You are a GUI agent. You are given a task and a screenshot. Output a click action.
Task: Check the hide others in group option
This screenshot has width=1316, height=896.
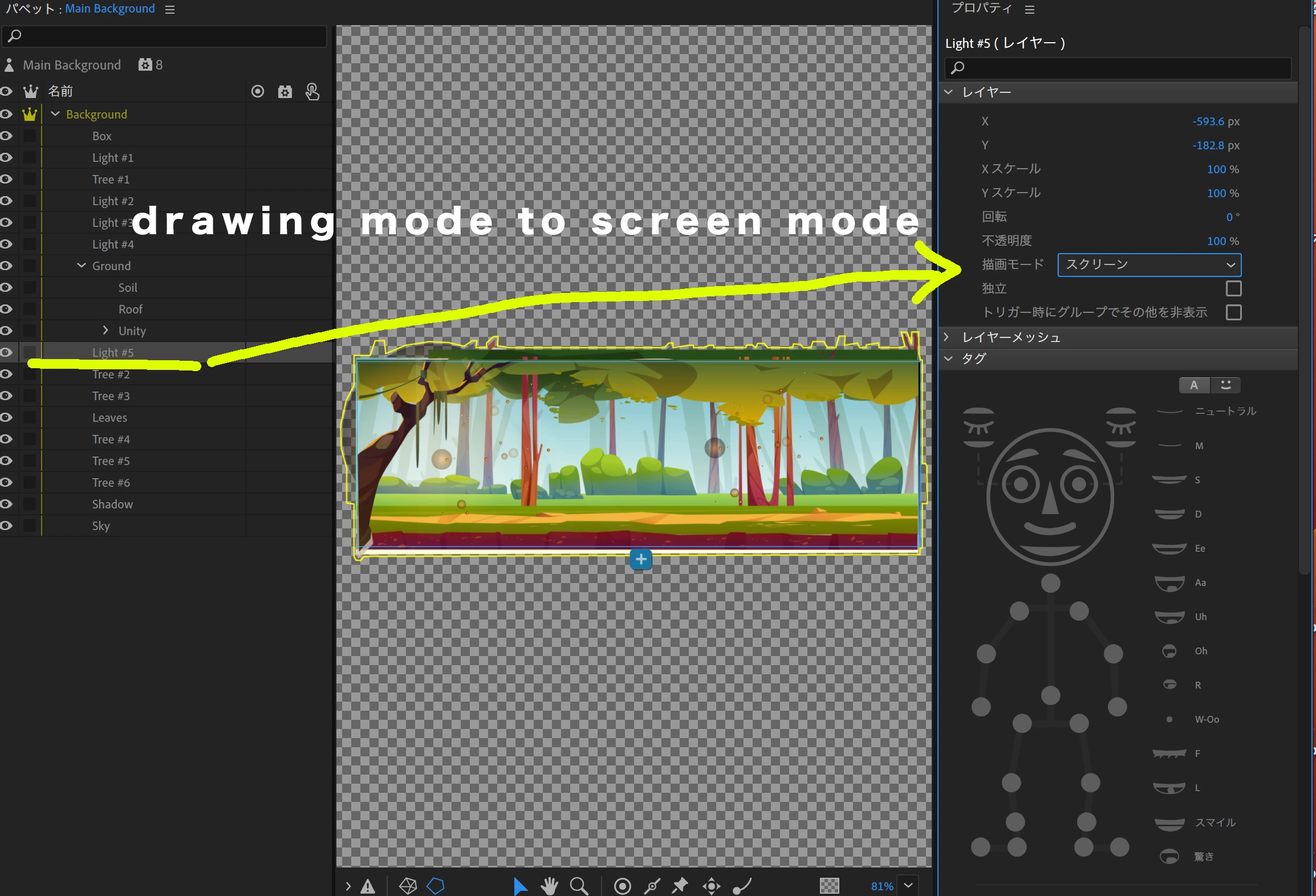tap(1233, 312)
